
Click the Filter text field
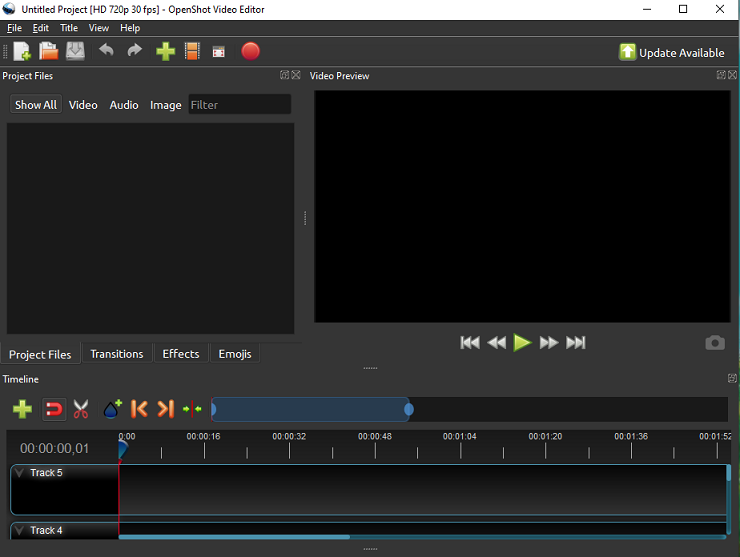pos(240,104)
